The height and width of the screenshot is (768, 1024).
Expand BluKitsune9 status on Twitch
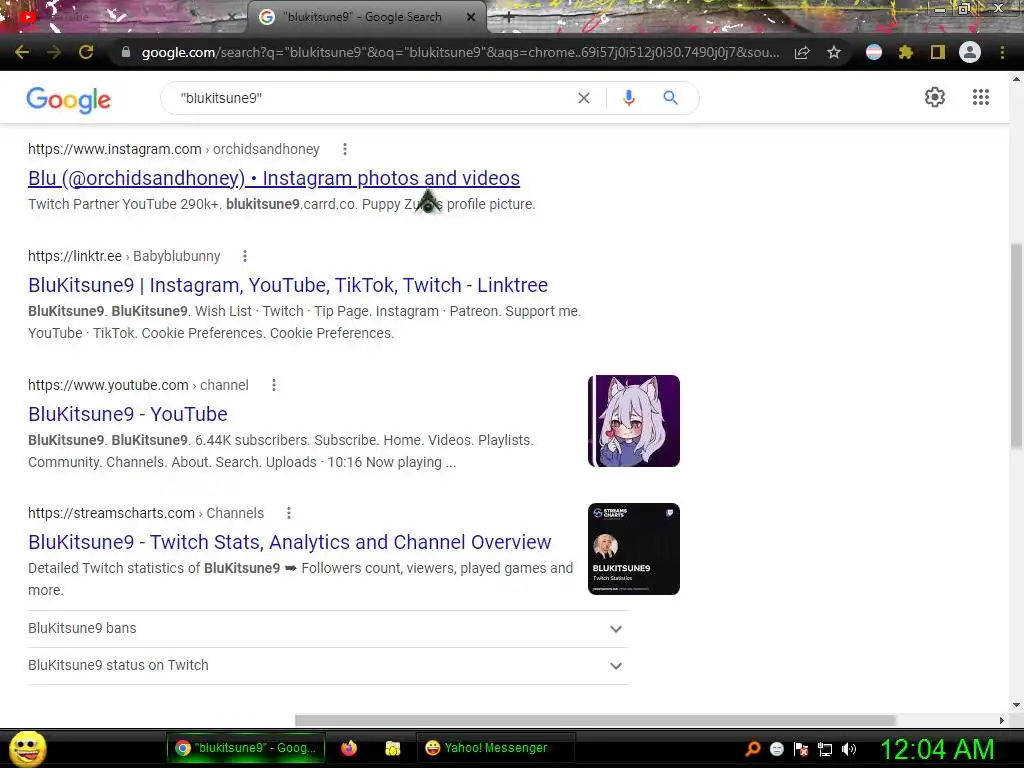click(x=328, y=665)
